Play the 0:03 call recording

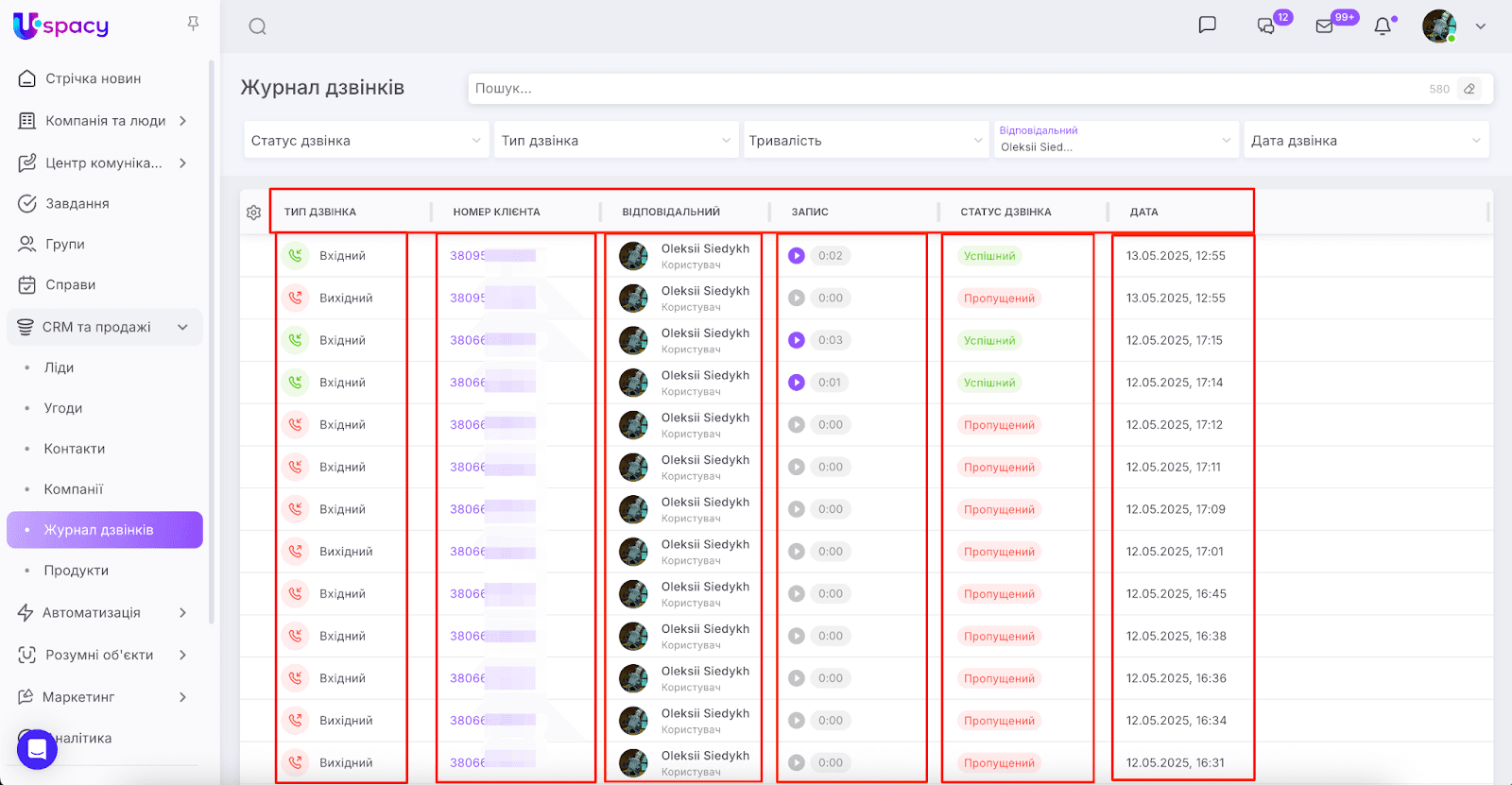coord(797,340)
